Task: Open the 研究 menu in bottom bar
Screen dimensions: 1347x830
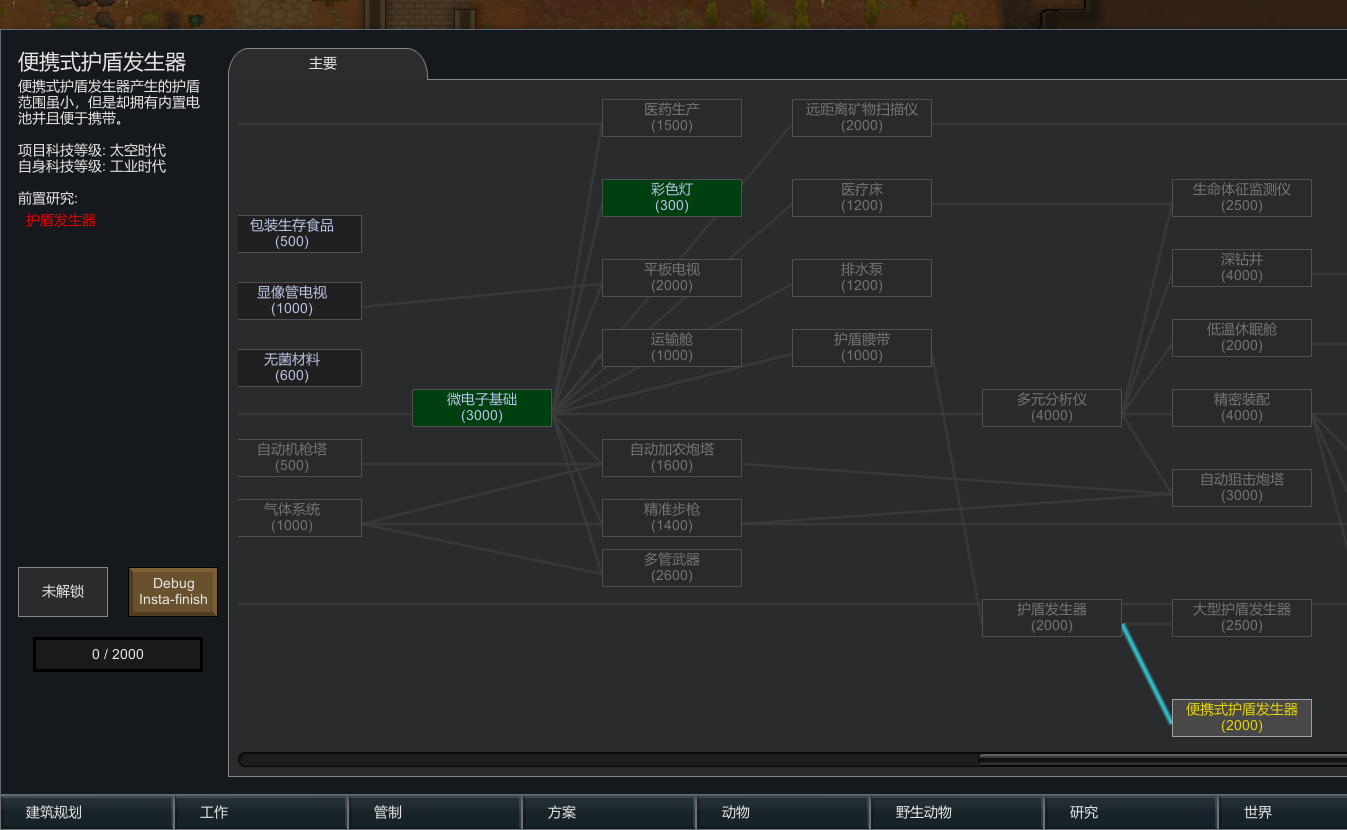Action: (x=1131, y=812)
